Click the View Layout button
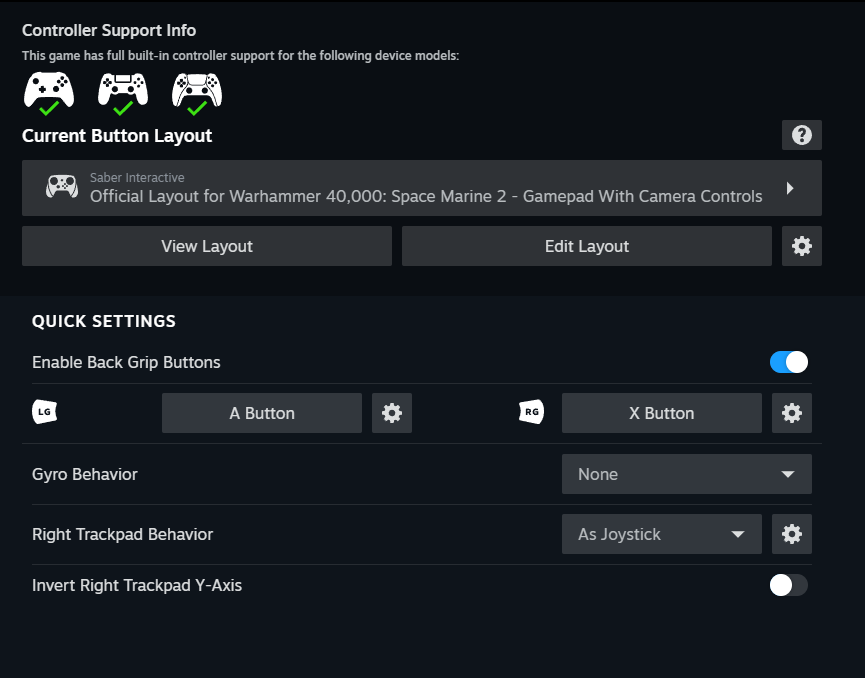The image size is (865, 678). coord(207,246)
